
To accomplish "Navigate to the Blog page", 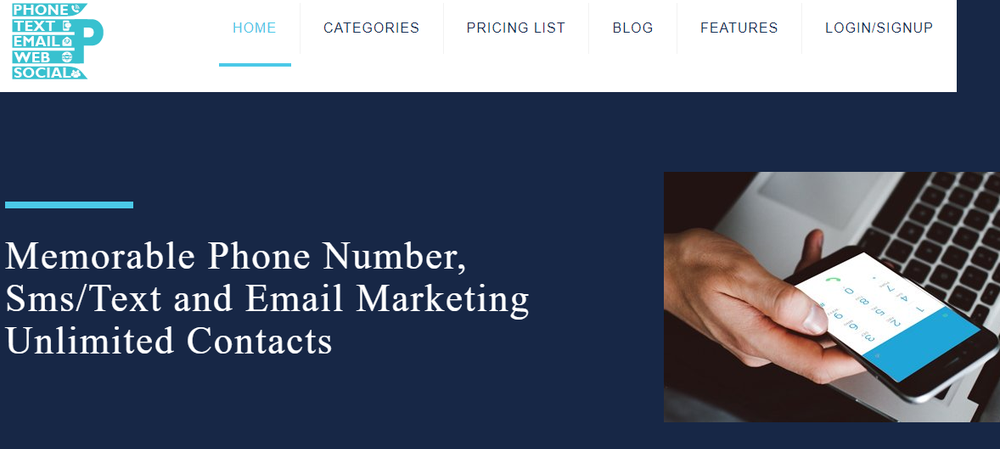I will point(632,28).
